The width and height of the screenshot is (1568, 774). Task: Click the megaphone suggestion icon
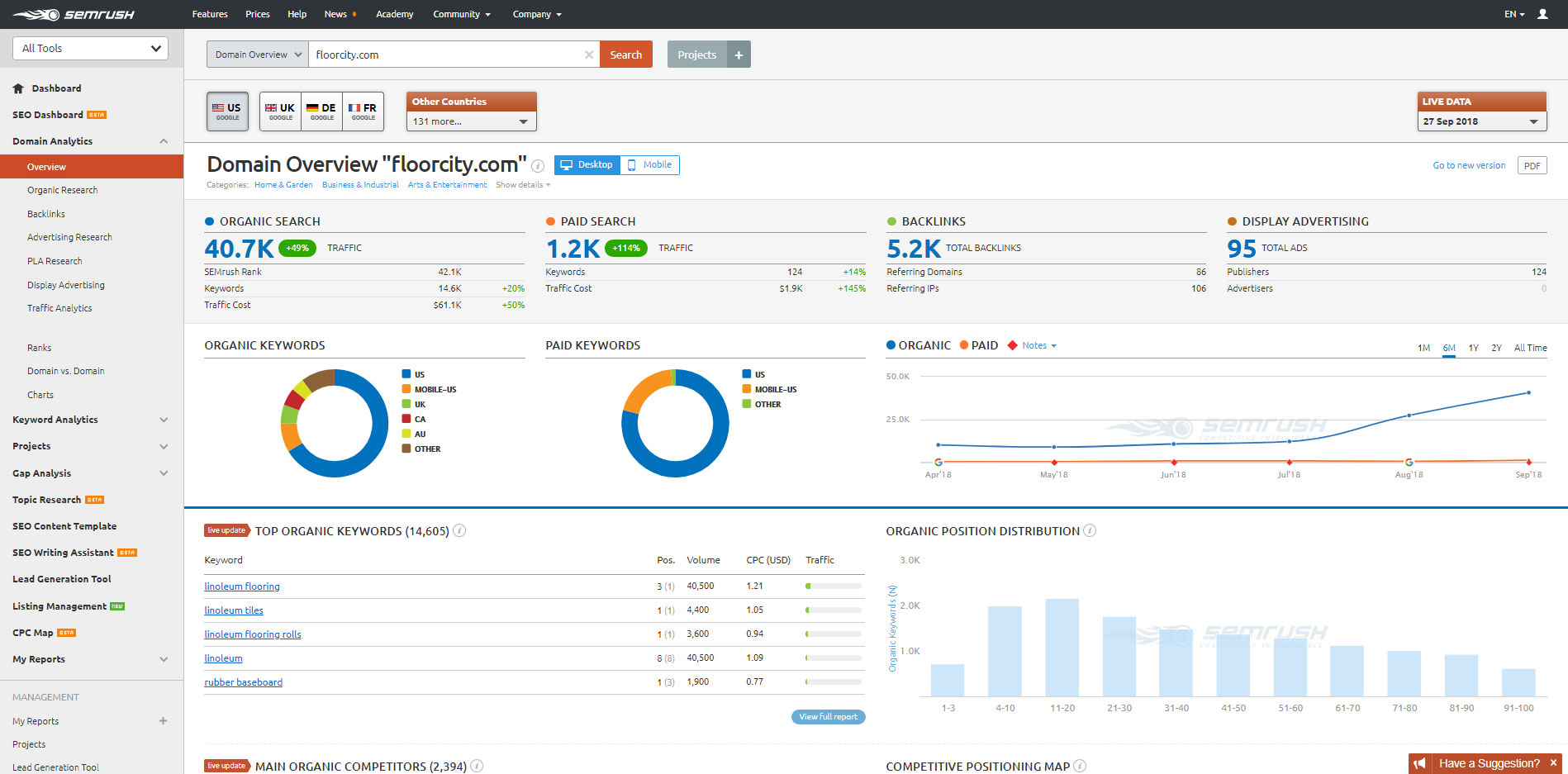tap(1419, 763)
